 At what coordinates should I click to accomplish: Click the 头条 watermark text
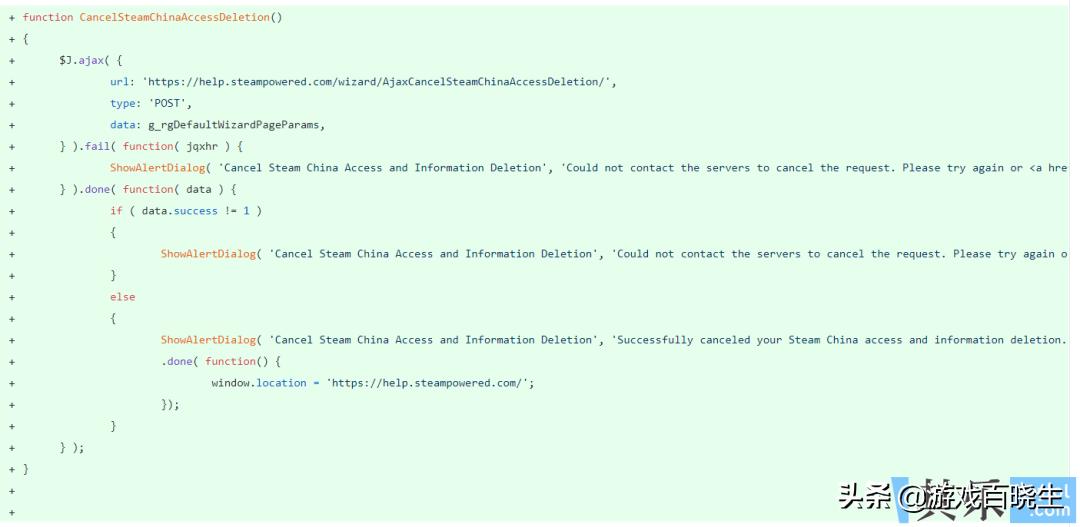864,496
